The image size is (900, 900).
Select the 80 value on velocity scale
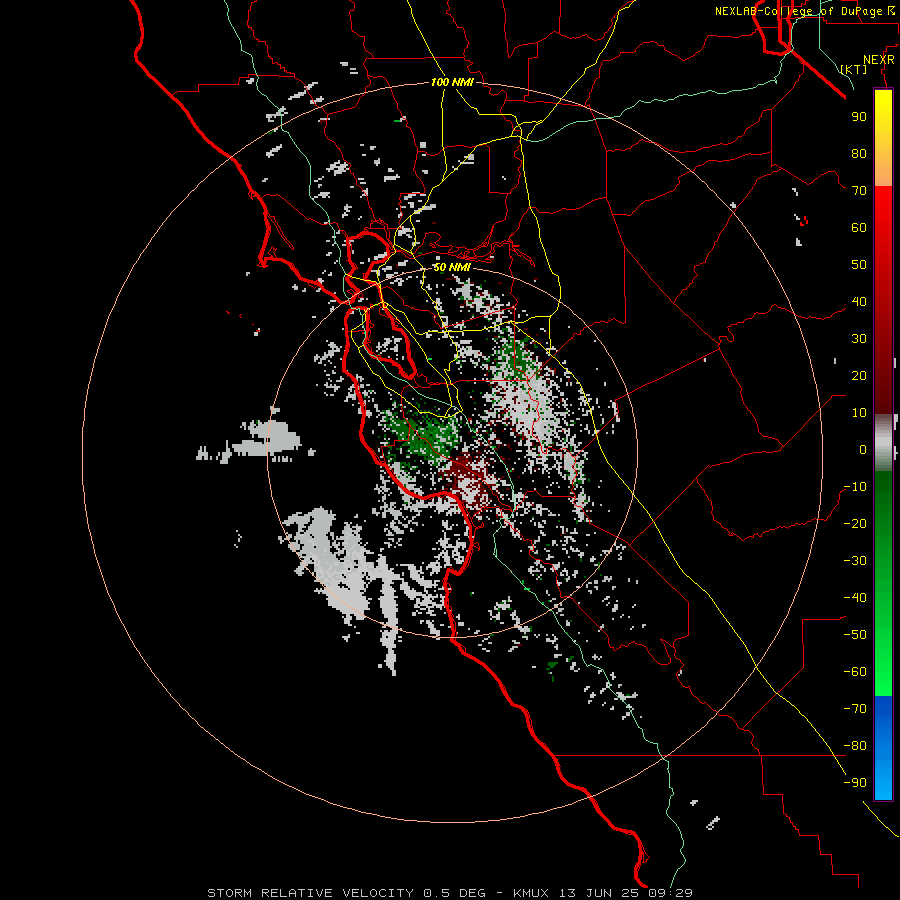click(x=859, y=153)
